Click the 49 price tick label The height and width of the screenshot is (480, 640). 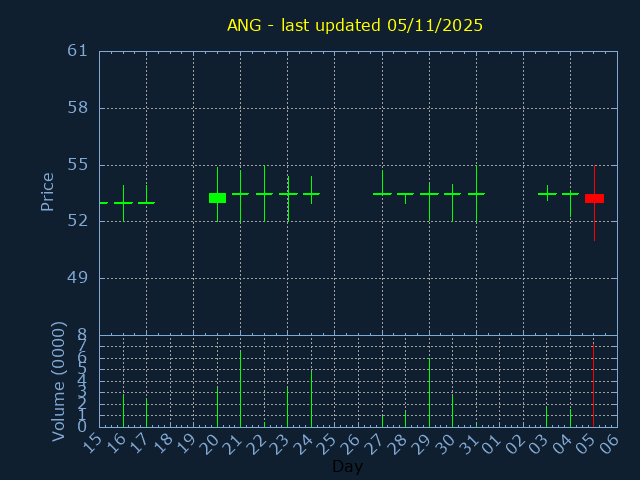pos(78,278)
